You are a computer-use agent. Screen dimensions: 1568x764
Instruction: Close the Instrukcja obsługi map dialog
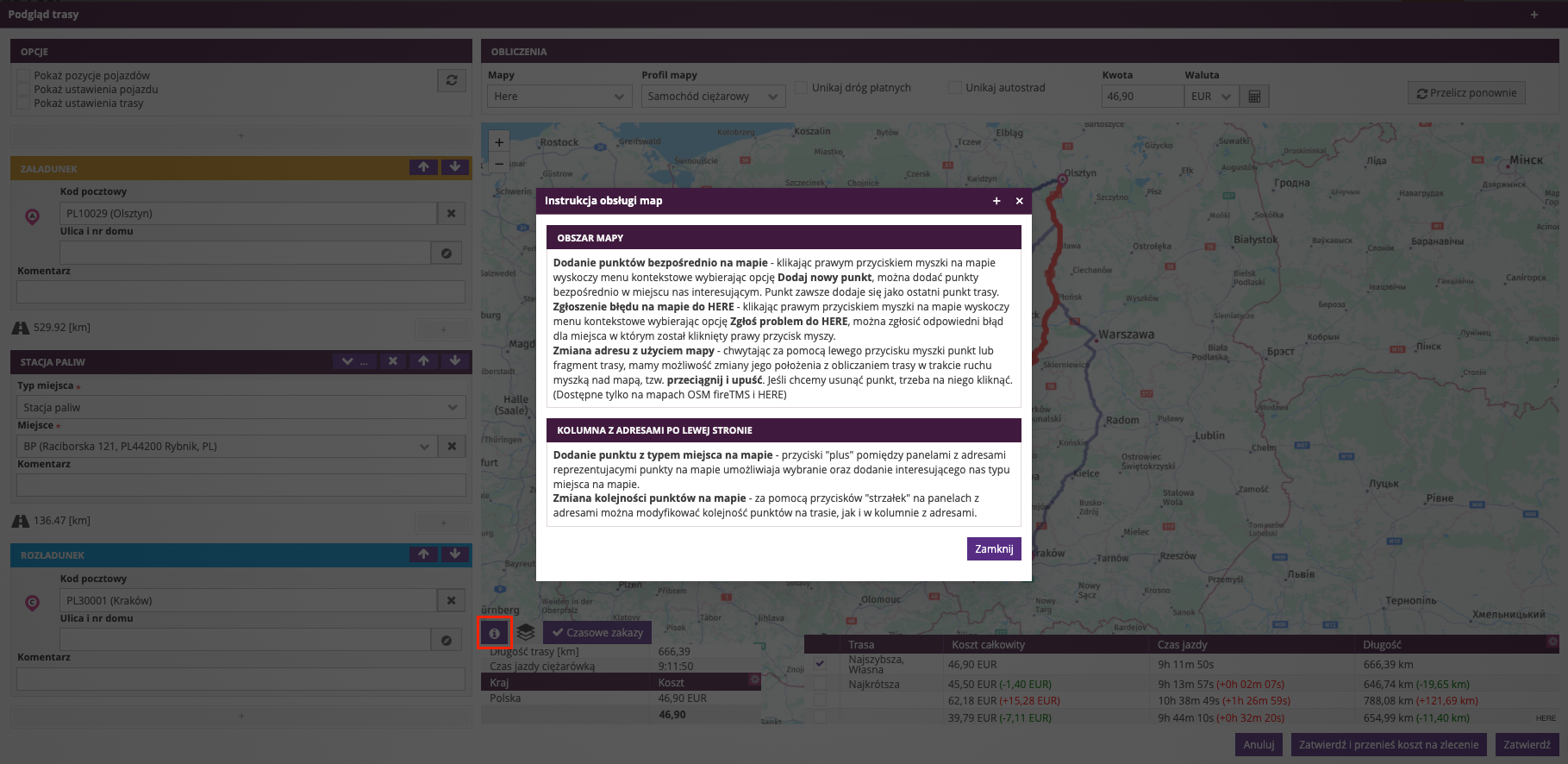click(1019, 201)
